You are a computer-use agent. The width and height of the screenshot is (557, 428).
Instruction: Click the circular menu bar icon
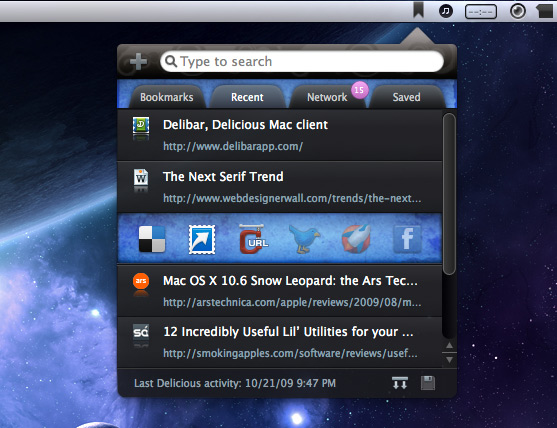(x=518, y=11)
